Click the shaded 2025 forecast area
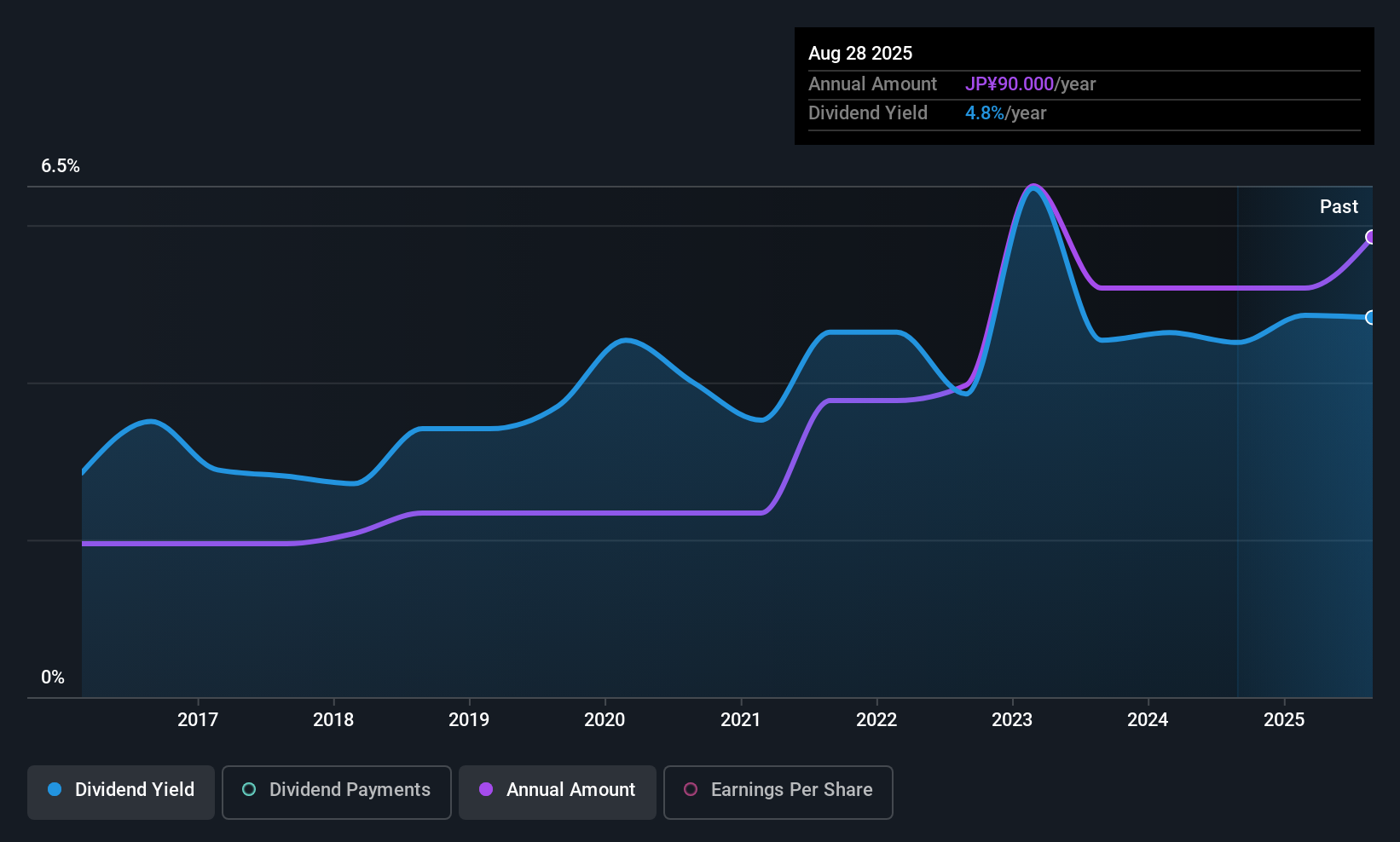The width and height of the screenshot is (1400, 842). [x=1305, y=511]
